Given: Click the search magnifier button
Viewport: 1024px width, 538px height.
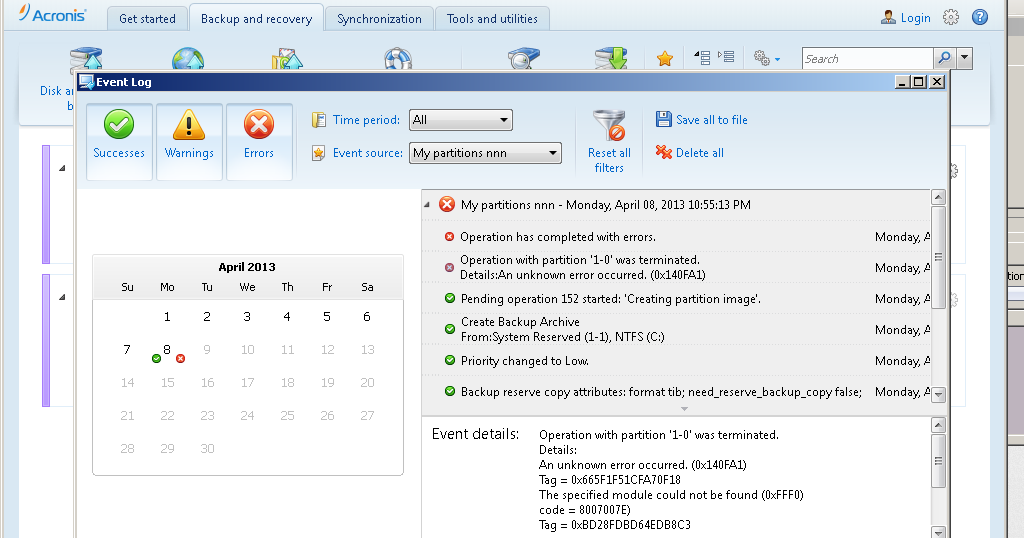Looking at the screenshot, I should (x=944, y=59).
